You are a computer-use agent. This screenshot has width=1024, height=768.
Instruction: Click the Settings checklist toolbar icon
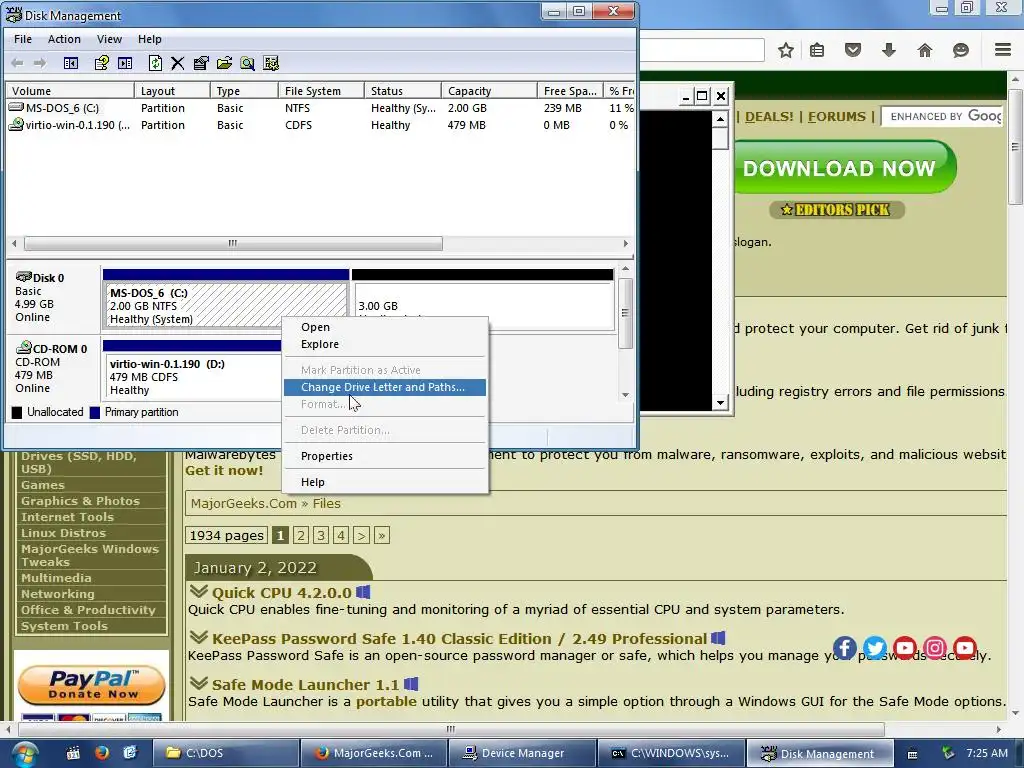271,63
